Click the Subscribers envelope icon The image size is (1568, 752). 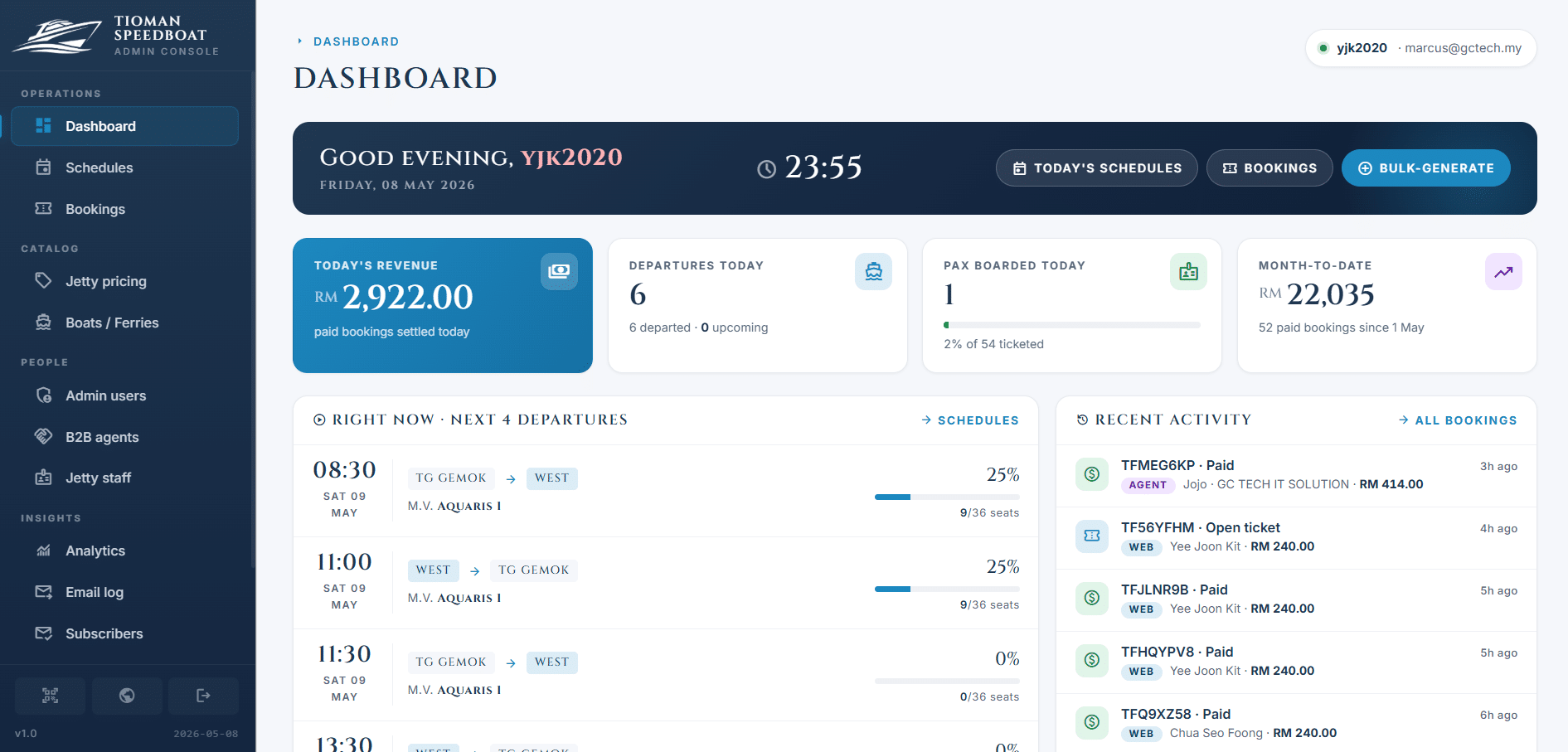coord(44,633)
